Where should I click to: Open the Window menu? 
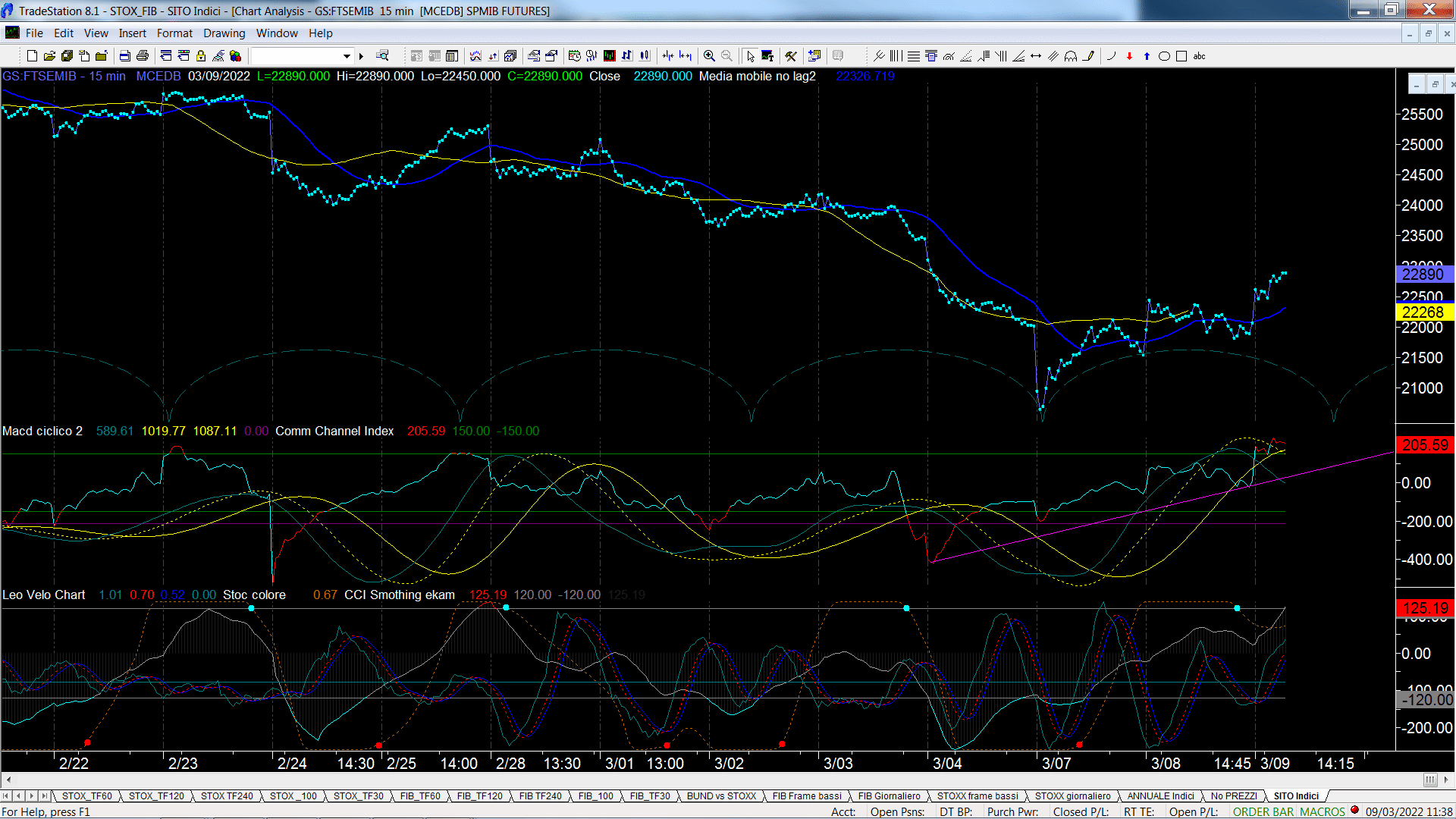[x=277, y=33]
